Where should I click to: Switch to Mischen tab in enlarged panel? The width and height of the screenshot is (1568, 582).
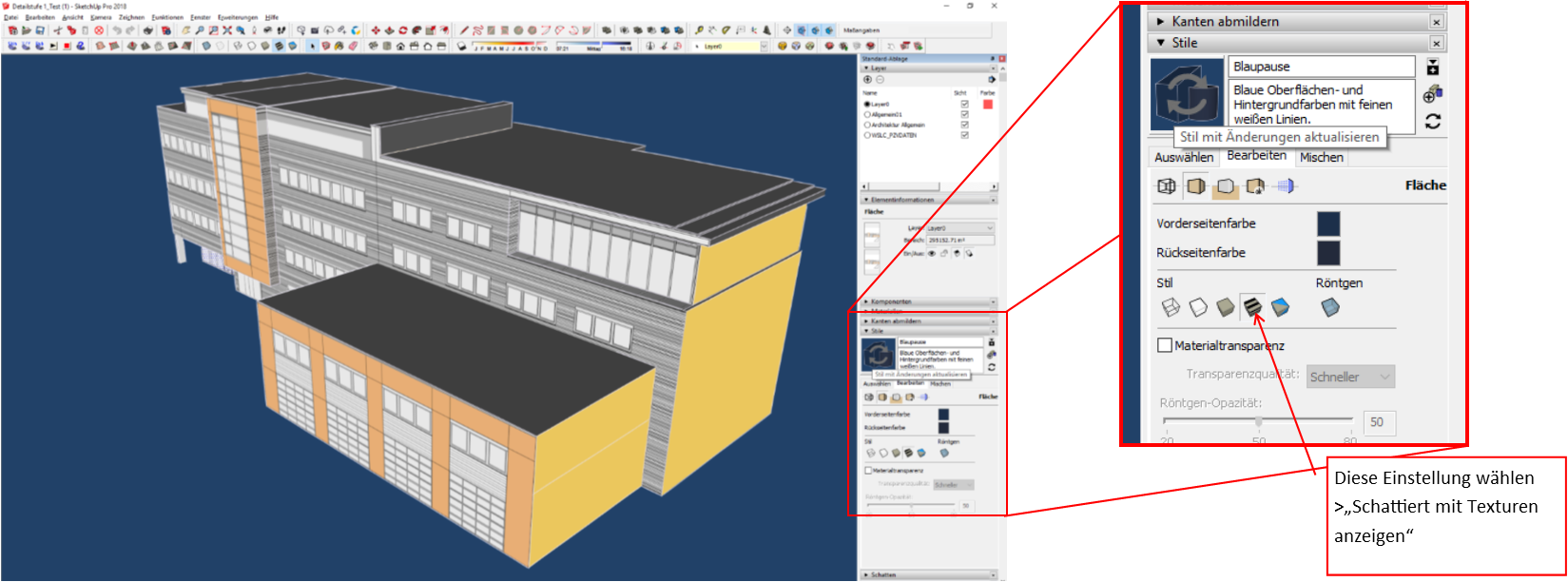(1321, 158)
